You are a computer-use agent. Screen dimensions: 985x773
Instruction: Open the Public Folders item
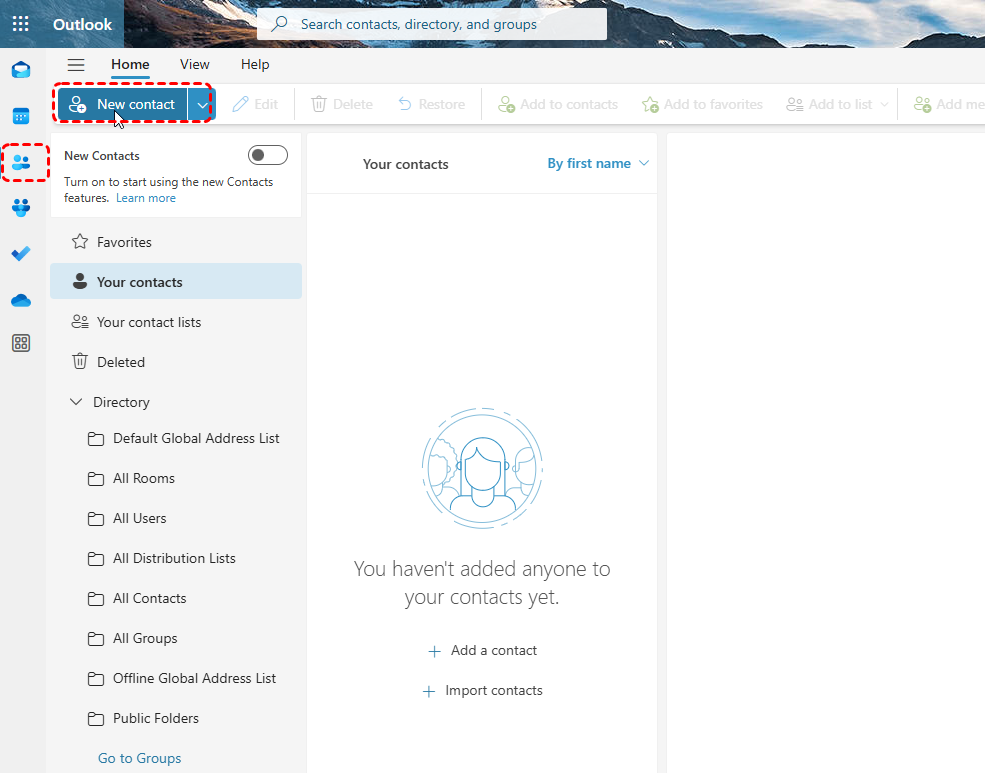[143, 718]
